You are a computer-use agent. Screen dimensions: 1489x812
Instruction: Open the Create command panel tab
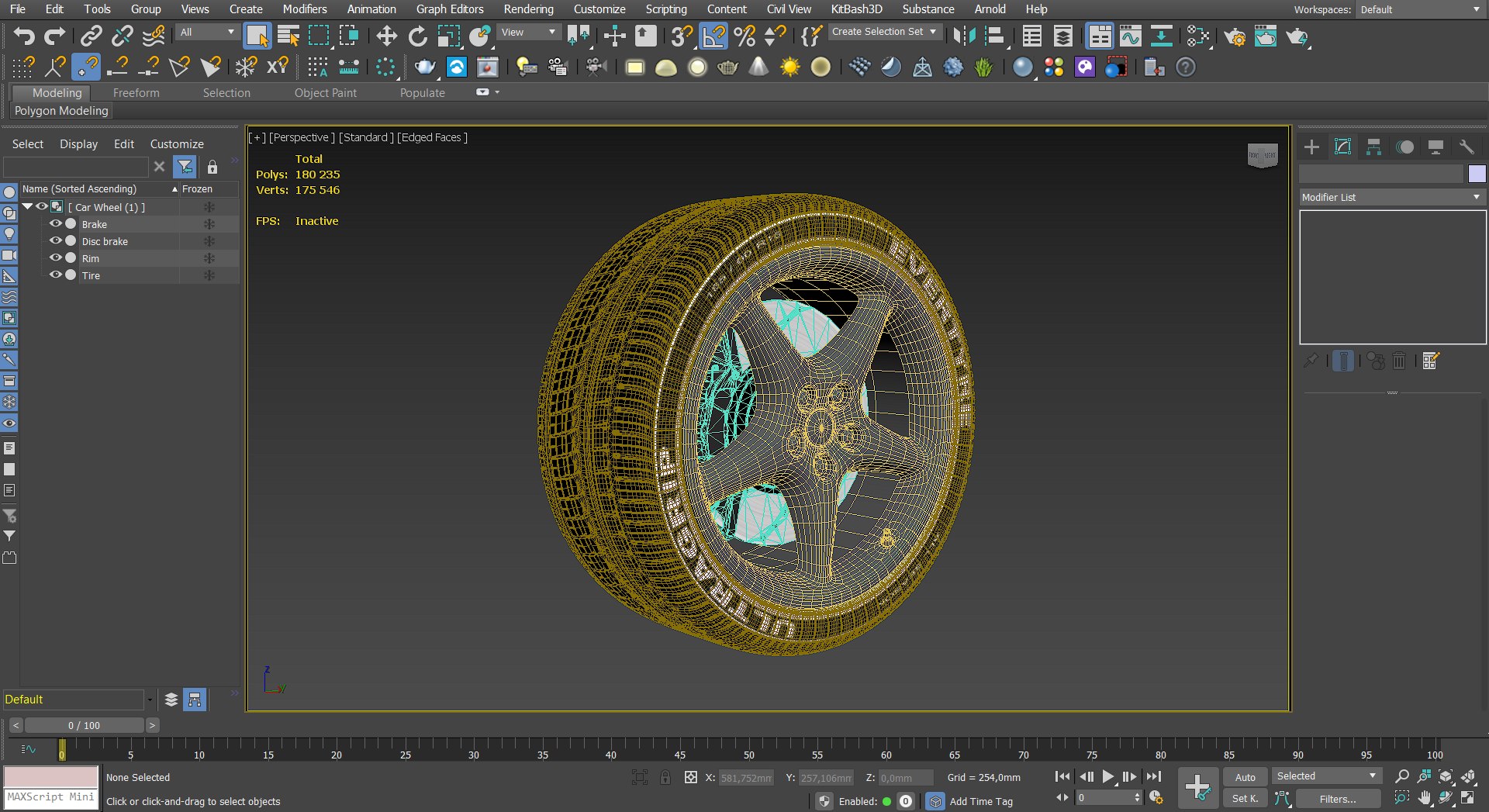click(1311, 147)
